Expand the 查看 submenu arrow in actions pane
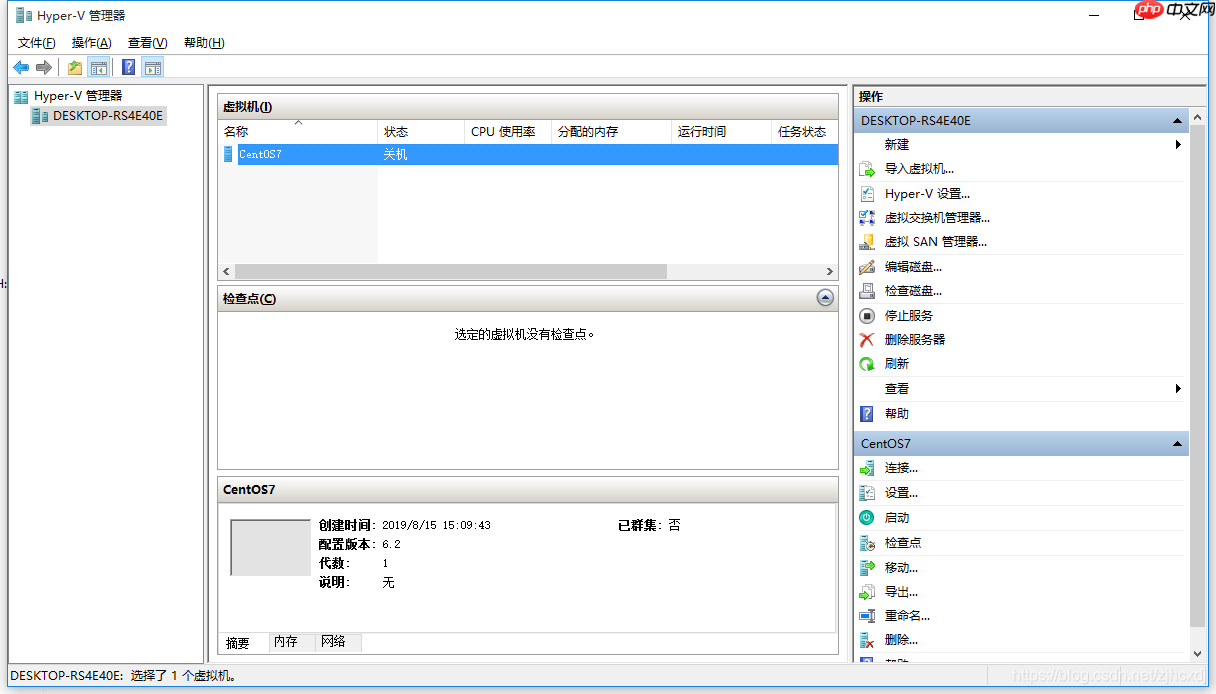This screenshot has height=694, width=1216. (x=1180, y=388)
